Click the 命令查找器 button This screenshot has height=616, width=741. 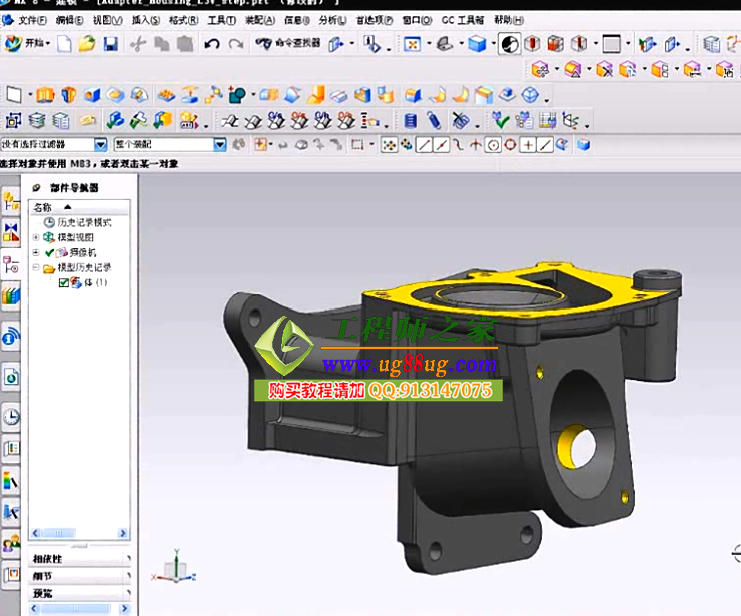point(288,44)
